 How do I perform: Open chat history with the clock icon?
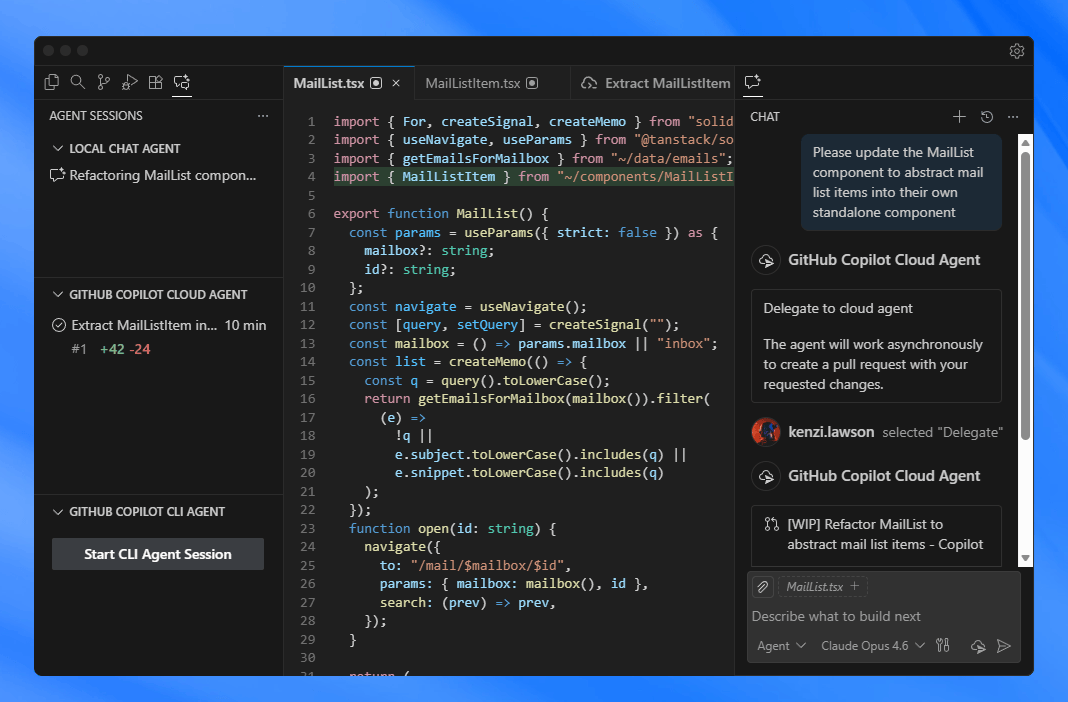click(986, 117)
